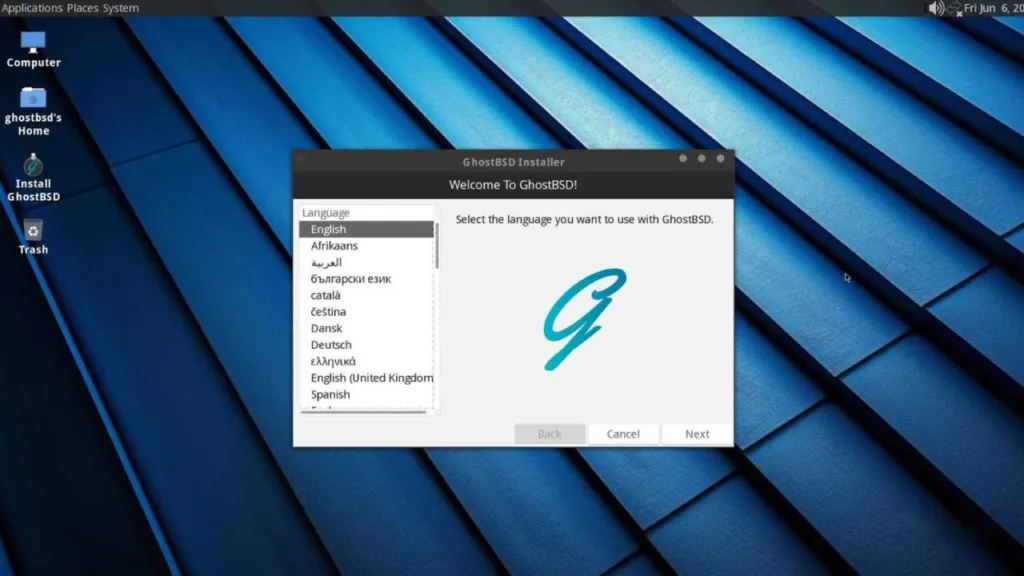Click the network status icon in top panel
The height and width of the screenshot is (576, 1024).
[955, 8]
